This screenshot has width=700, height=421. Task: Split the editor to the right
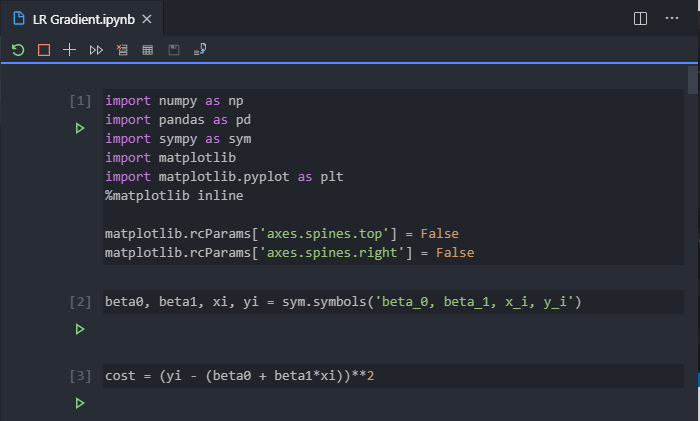(641, 18)
